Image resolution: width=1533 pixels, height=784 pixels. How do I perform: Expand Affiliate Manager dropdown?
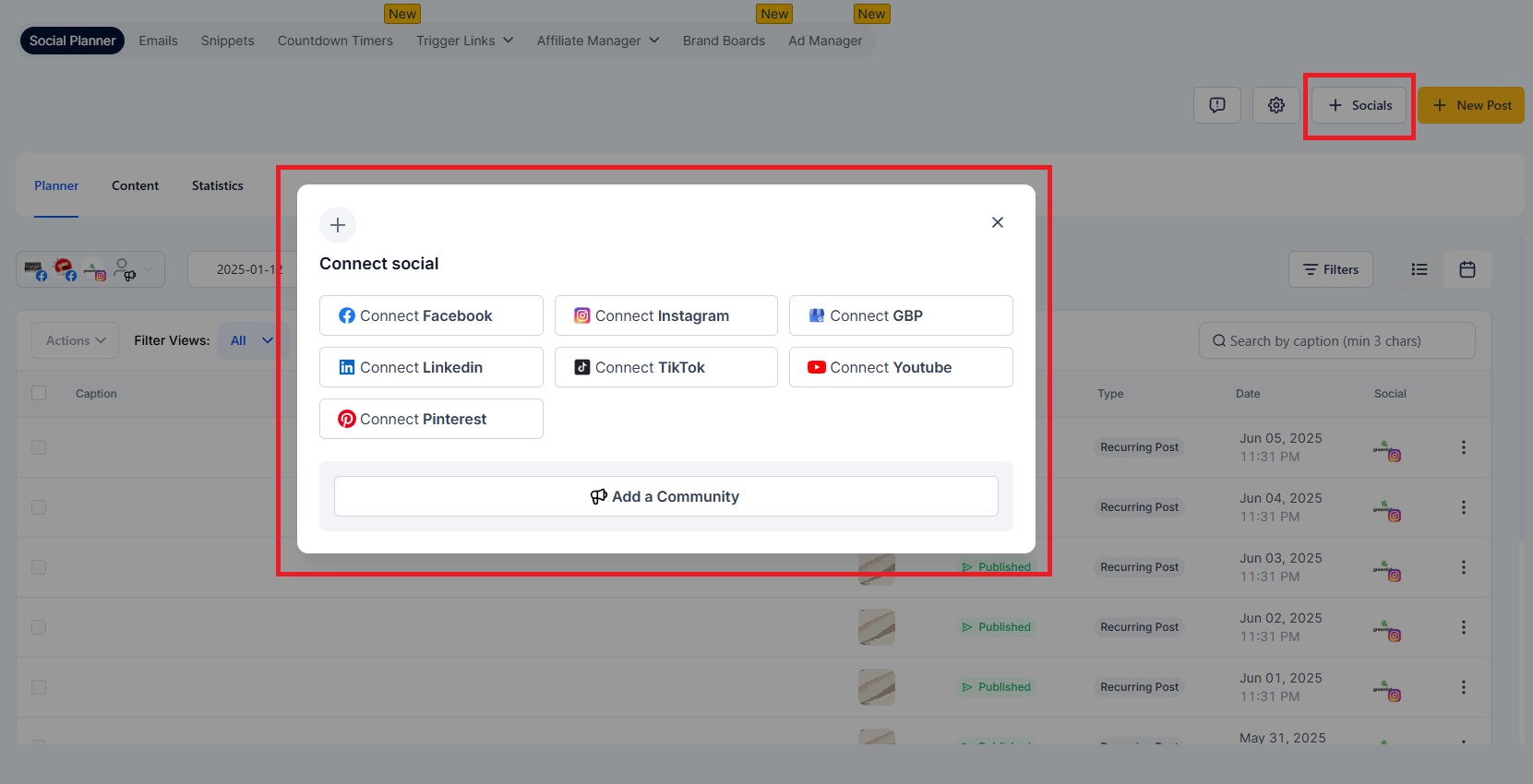(598, 41)
